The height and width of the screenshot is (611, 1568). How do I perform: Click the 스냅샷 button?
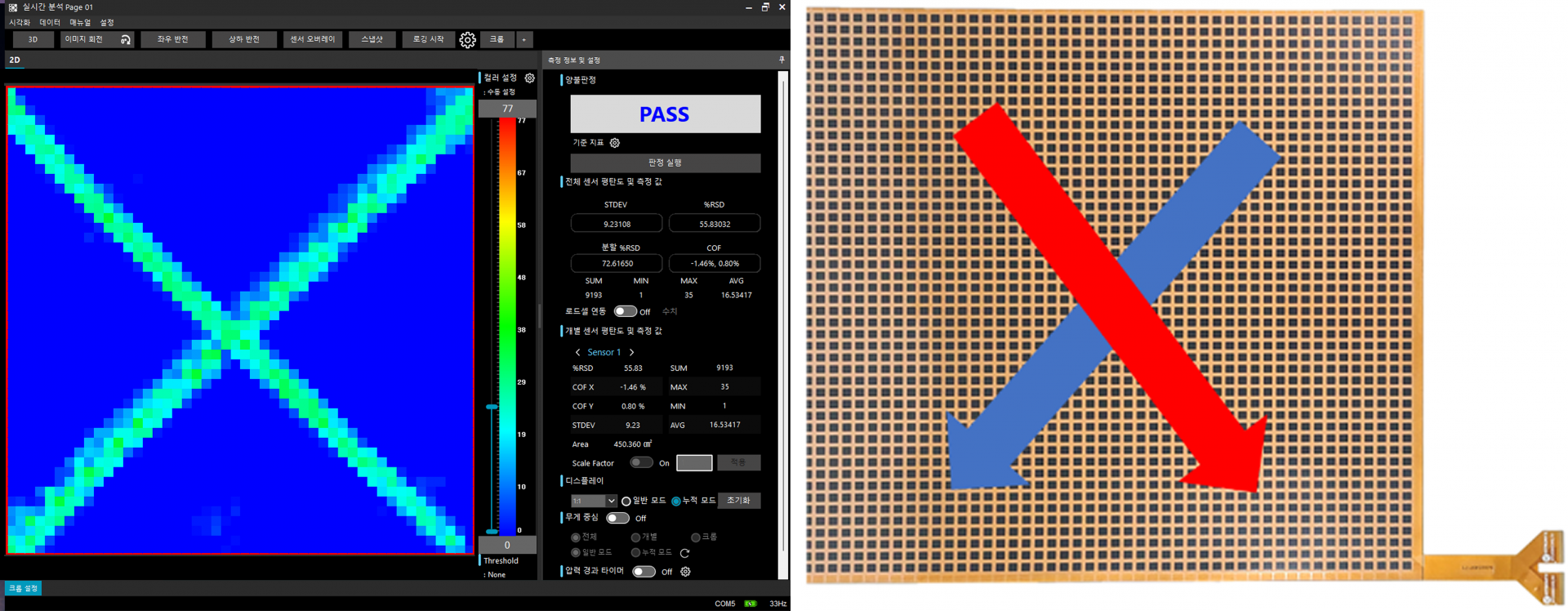pyautogui.click(x=372, y=39)
